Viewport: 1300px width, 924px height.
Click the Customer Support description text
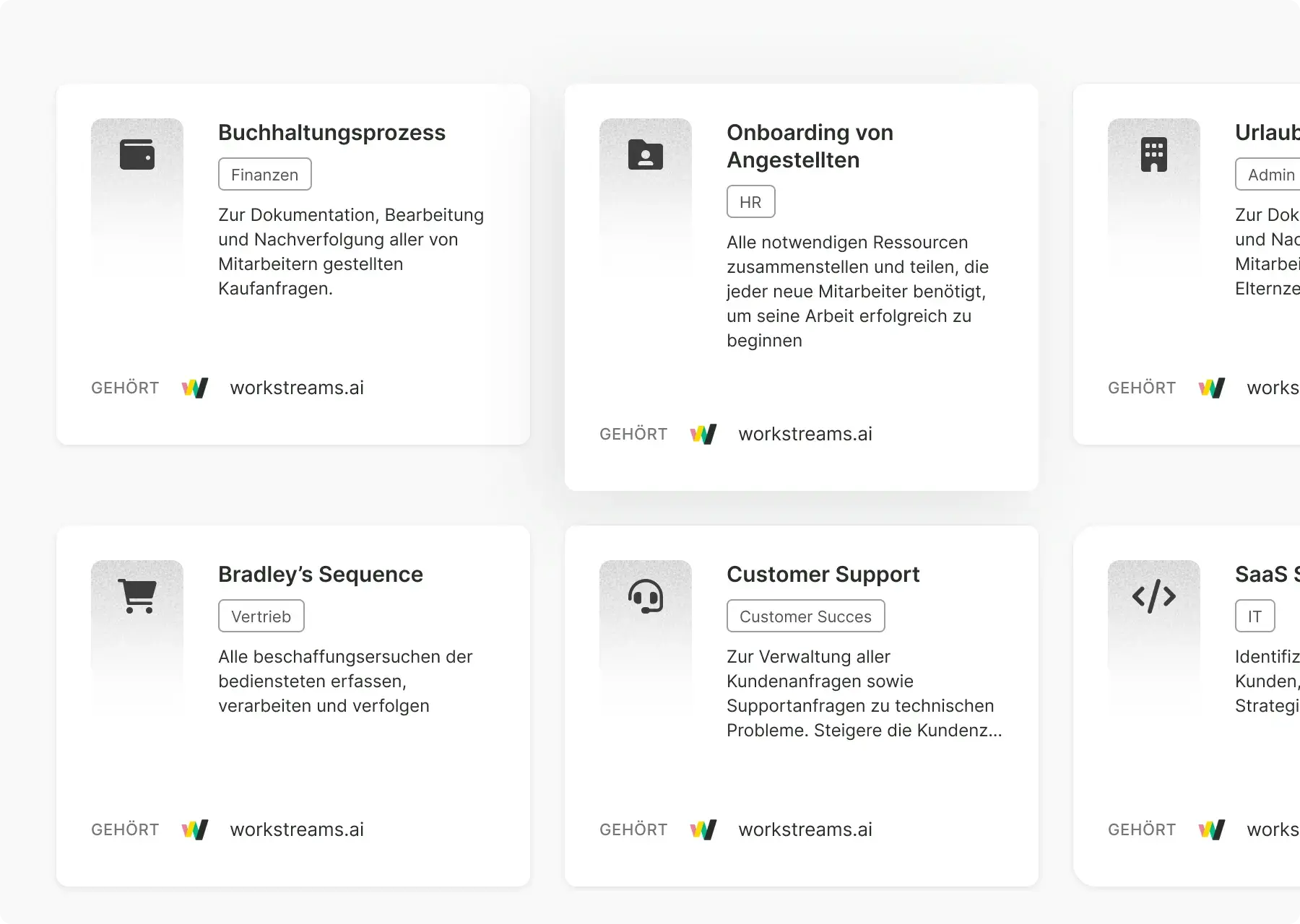coord(863,693)
